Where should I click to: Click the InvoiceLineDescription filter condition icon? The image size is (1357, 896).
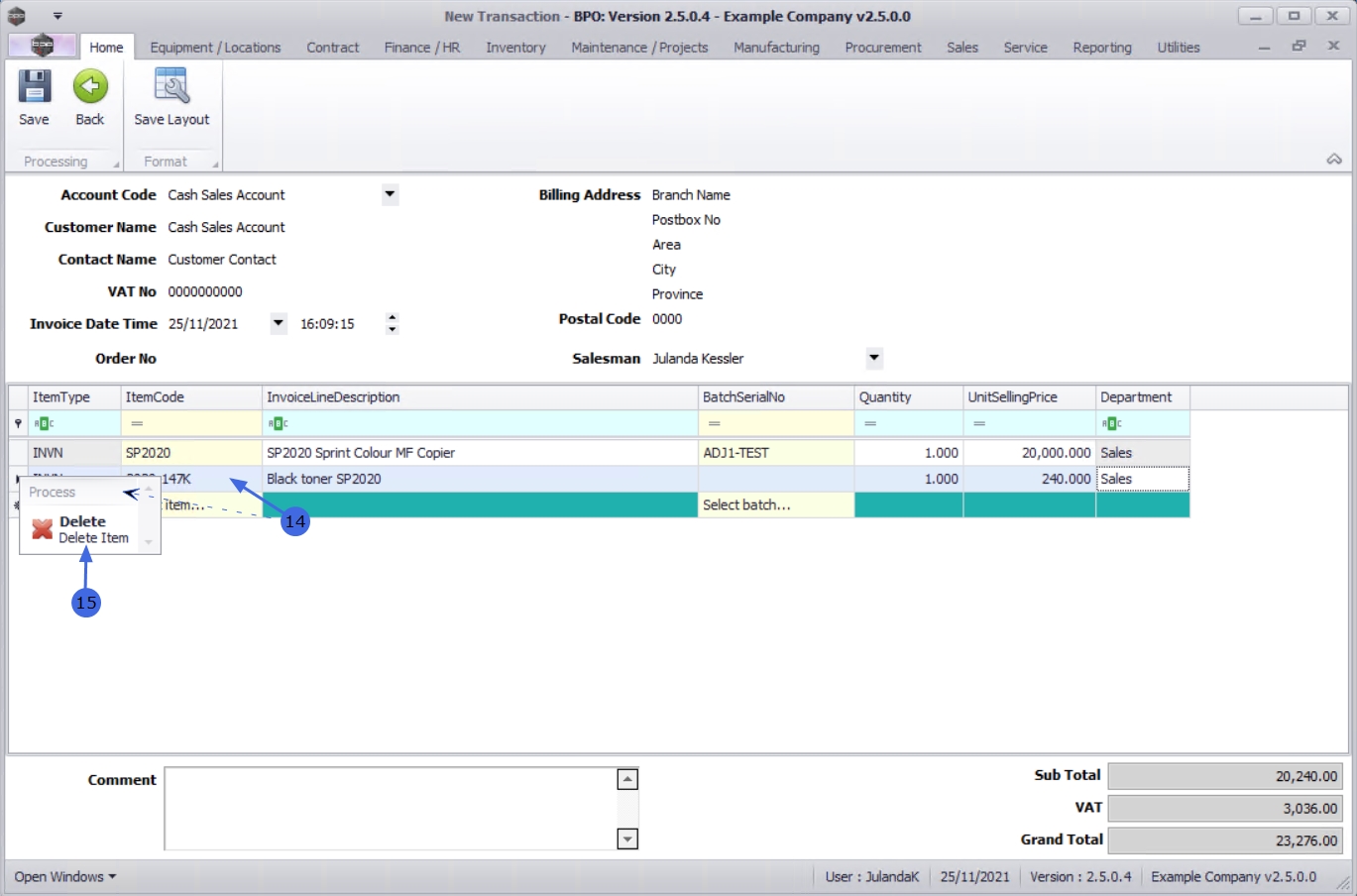[x=278, y=424]
